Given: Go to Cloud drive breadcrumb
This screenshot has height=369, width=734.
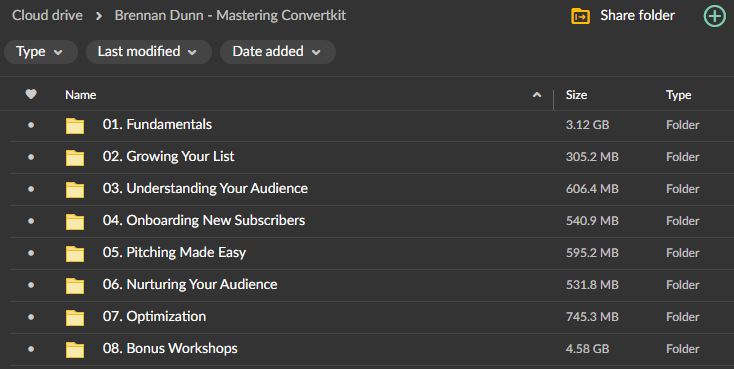Looking at the screenshot, I should tap(47, 15).
